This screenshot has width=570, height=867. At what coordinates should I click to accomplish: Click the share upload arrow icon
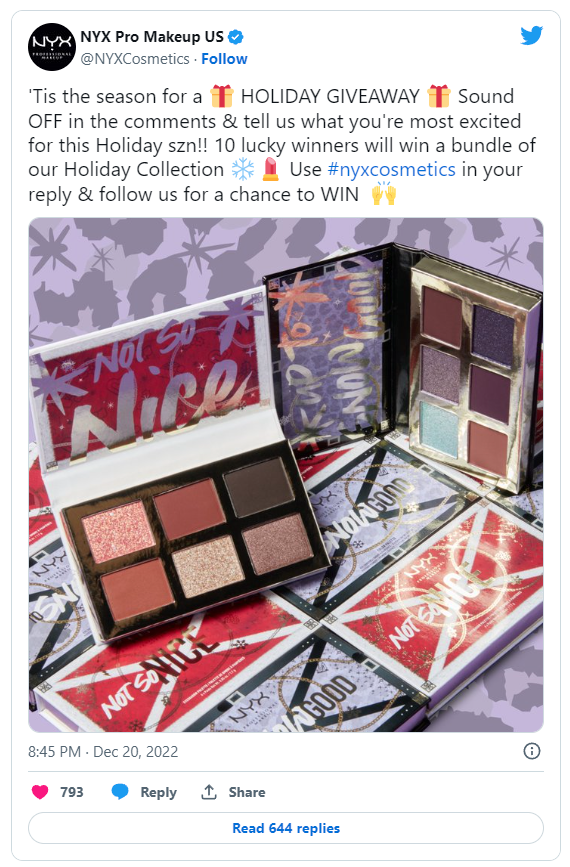pyautogui.click(x=208, y=792)
